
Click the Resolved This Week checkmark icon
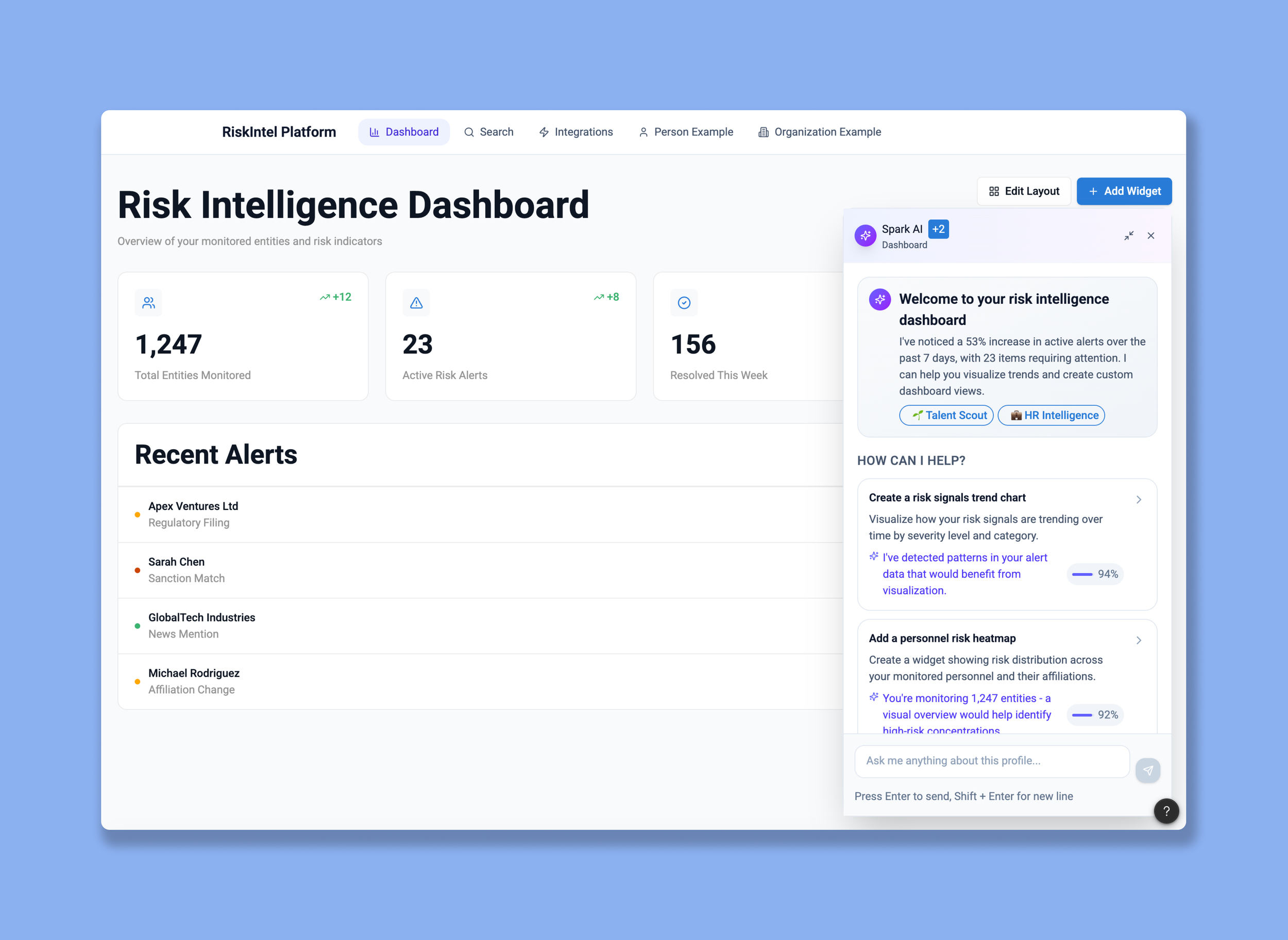pos(684,303)
